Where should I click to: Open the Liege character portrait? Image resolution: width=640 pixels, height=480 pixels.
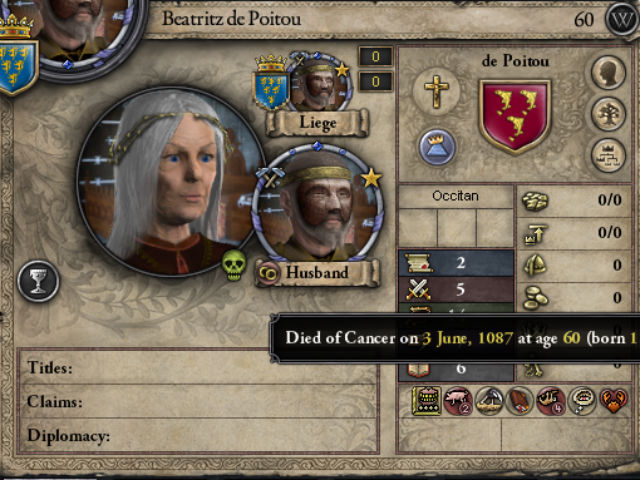[x=319, y=83]
